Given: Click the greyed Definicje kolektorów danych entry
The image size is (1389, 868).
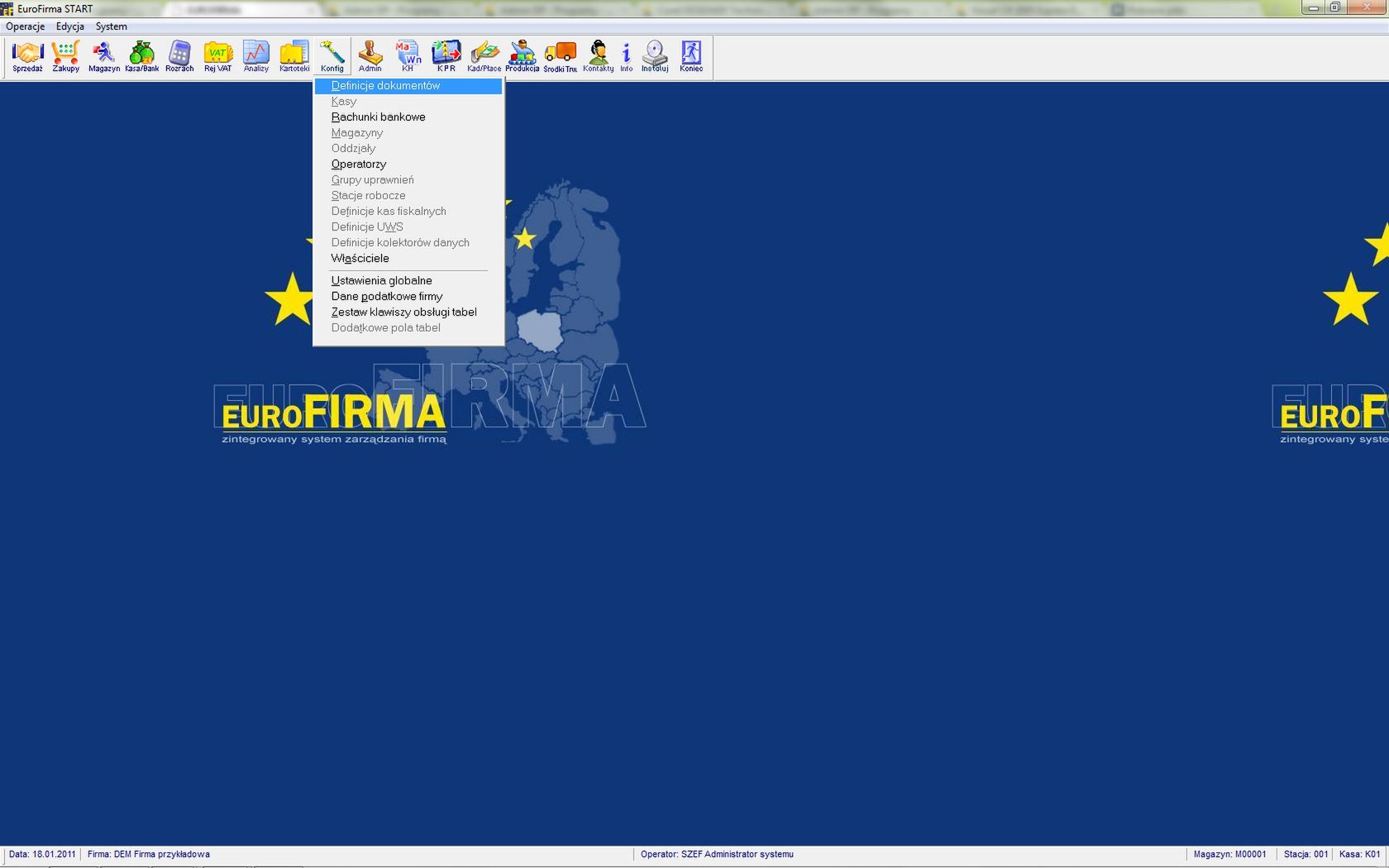Looking at the screenshot, I should click(408, 243).
